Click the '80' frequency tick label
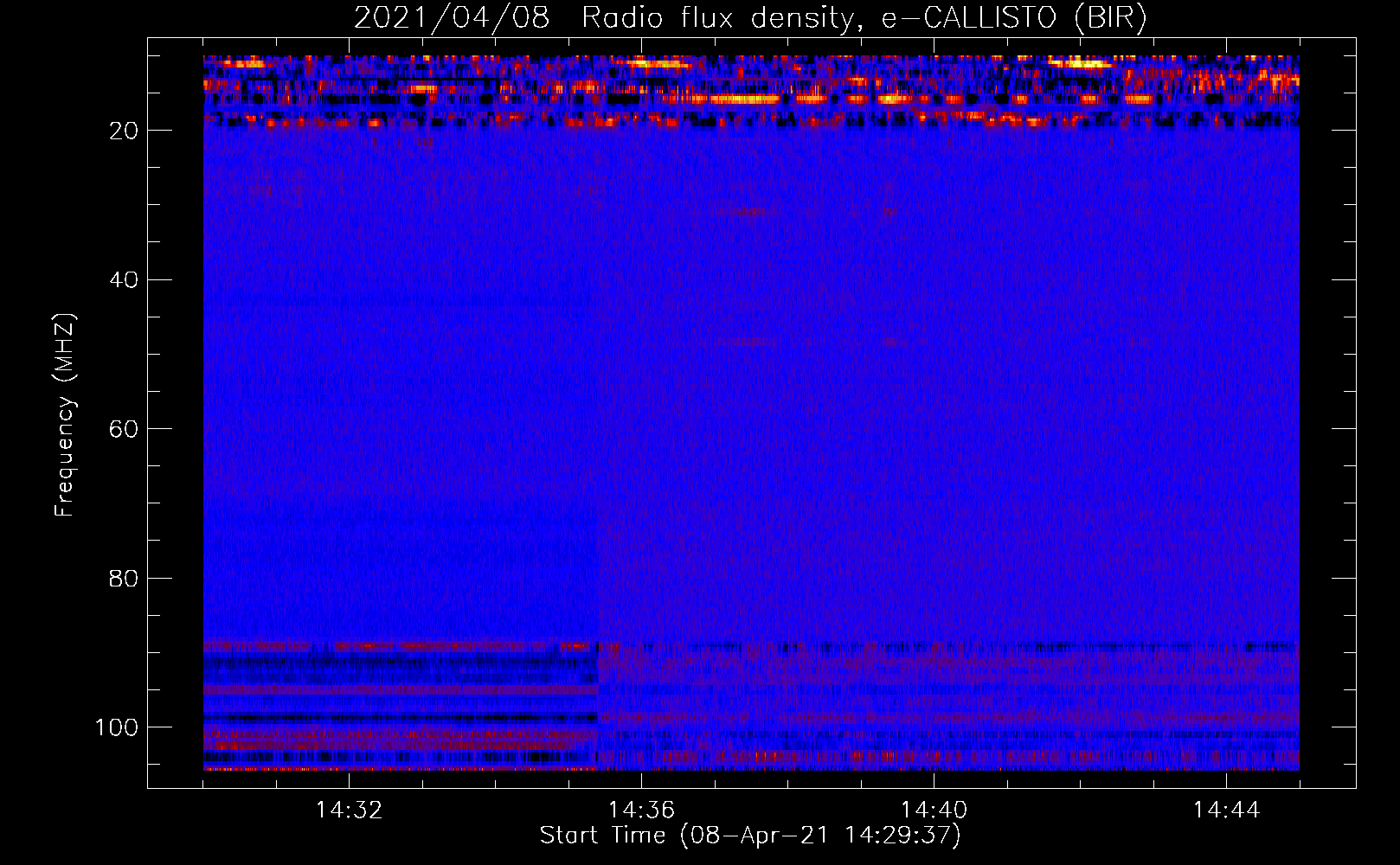Viewport: 1400px width, 865px height. click(124, 579)
